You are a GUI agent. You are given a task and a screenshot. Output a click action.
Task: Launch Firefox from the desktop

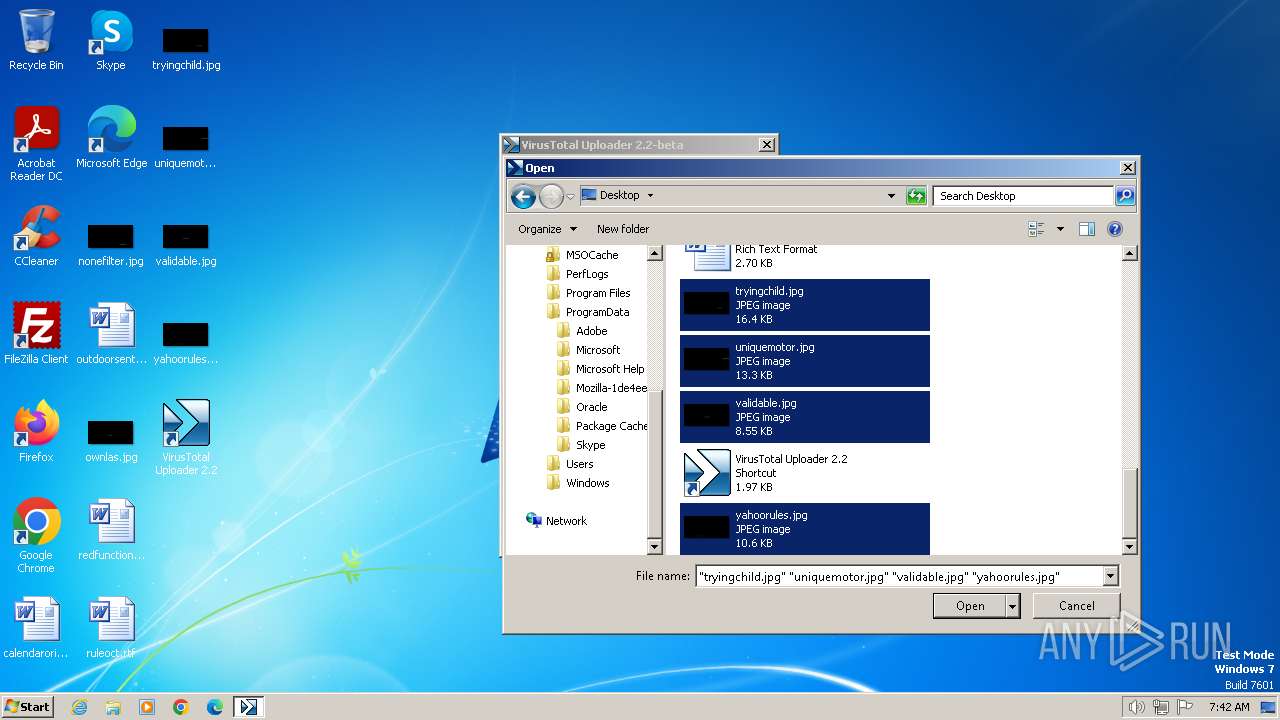36,432
